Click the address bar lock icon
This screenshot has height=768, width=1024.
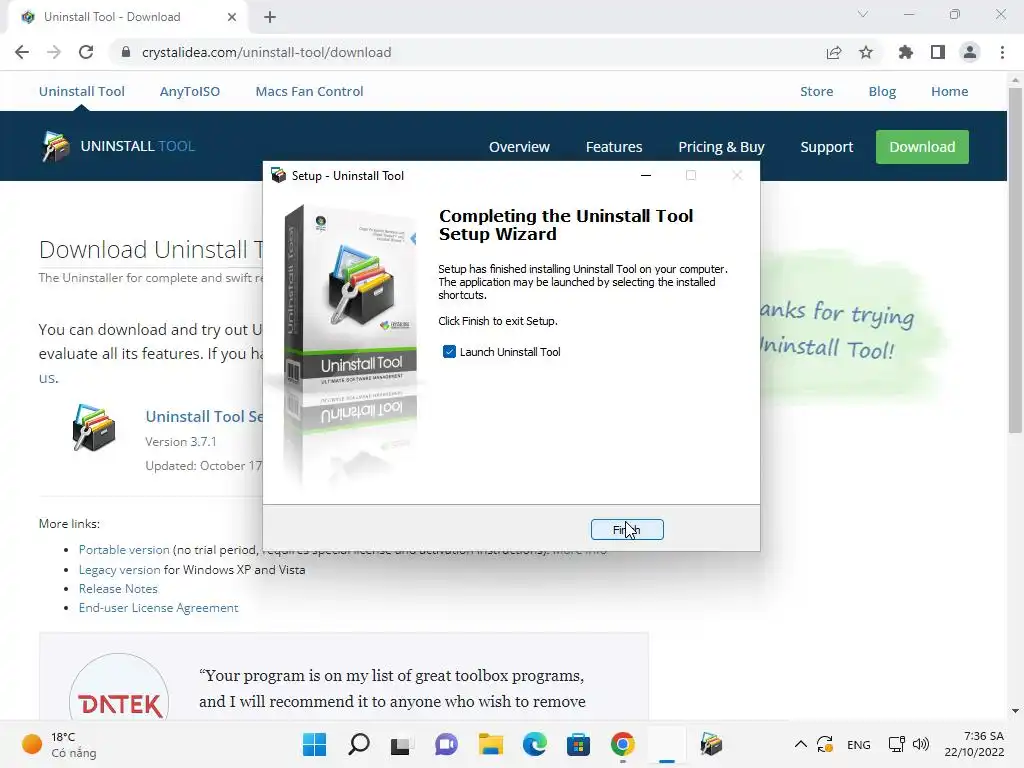pos(126,52)
